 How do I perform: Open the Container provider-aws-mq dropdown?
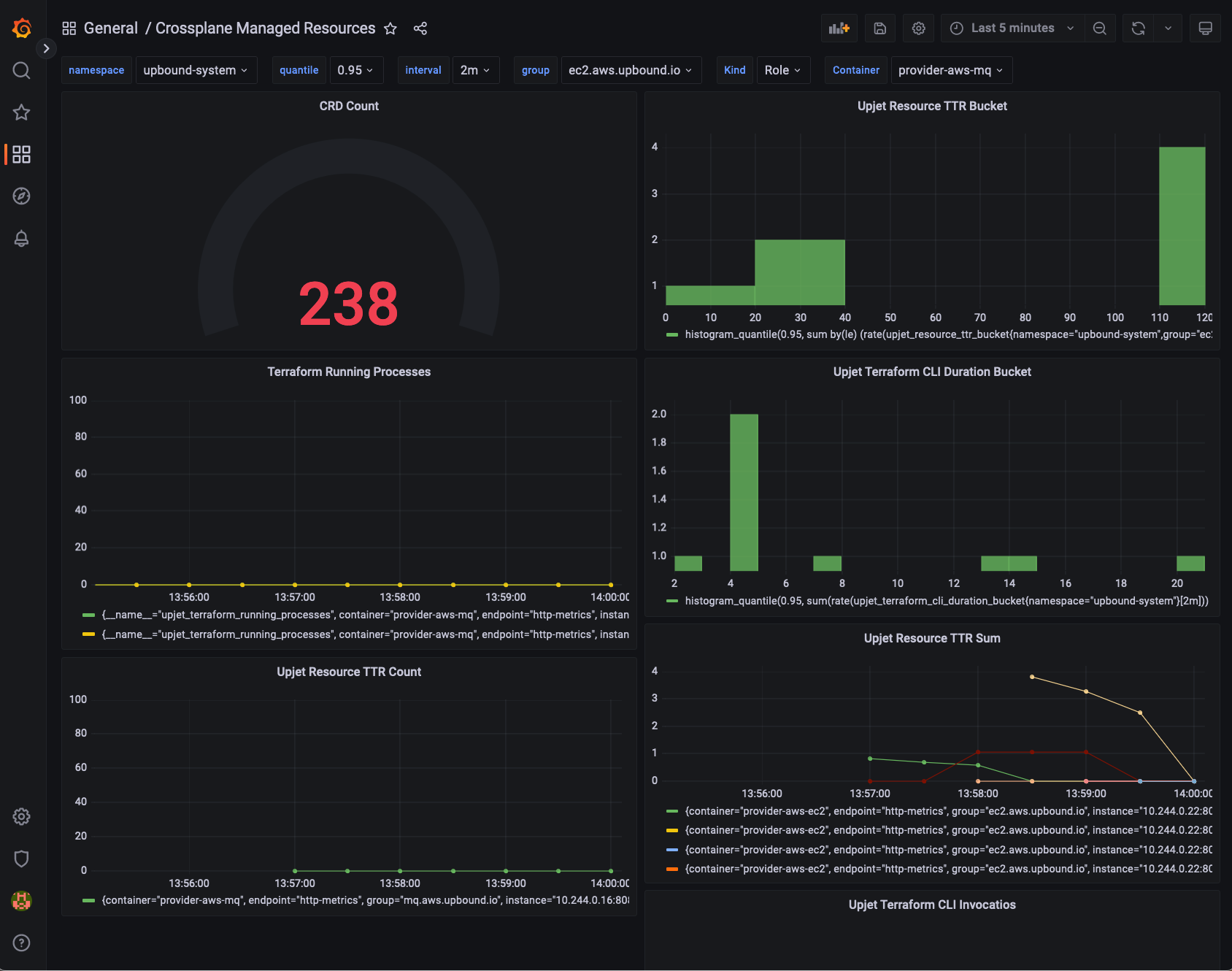point(951,70)
